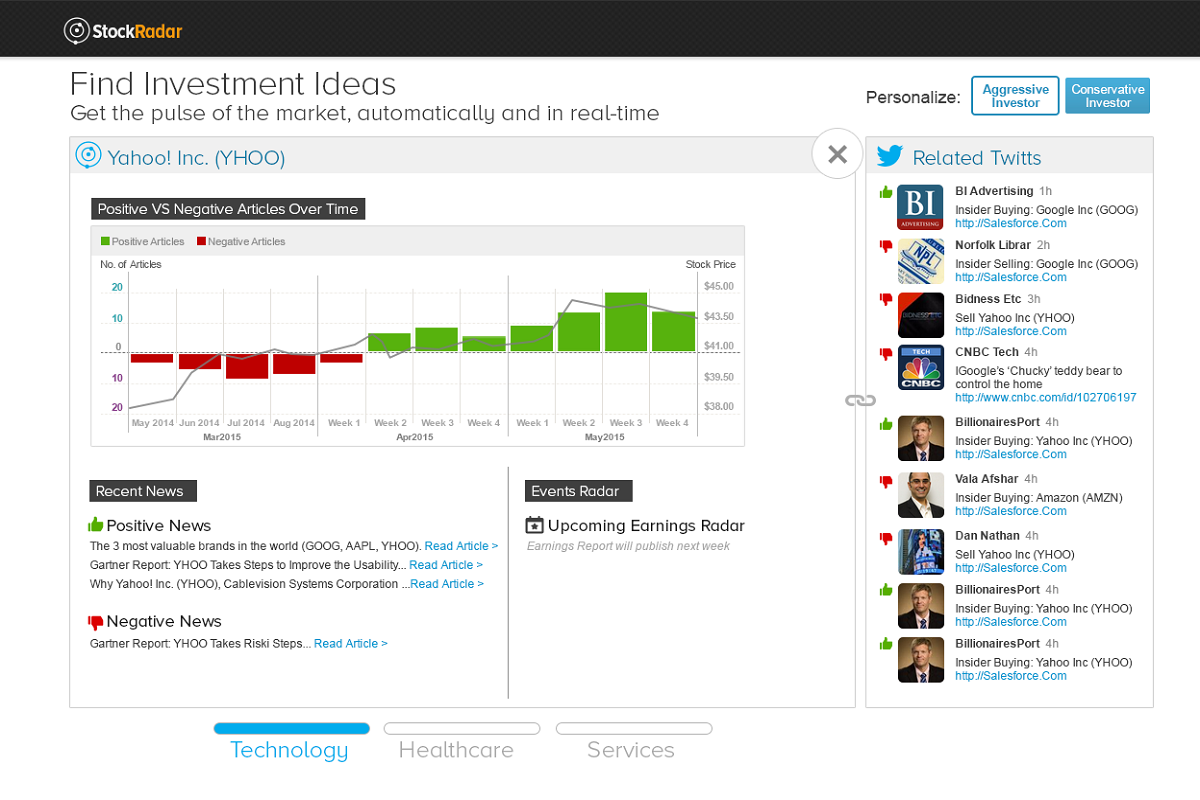The width and height of the screenshot is (1200, 800).
Task: Open Salesforce link in Dan Nathan tweet
Action: (x=1011, y=567)
